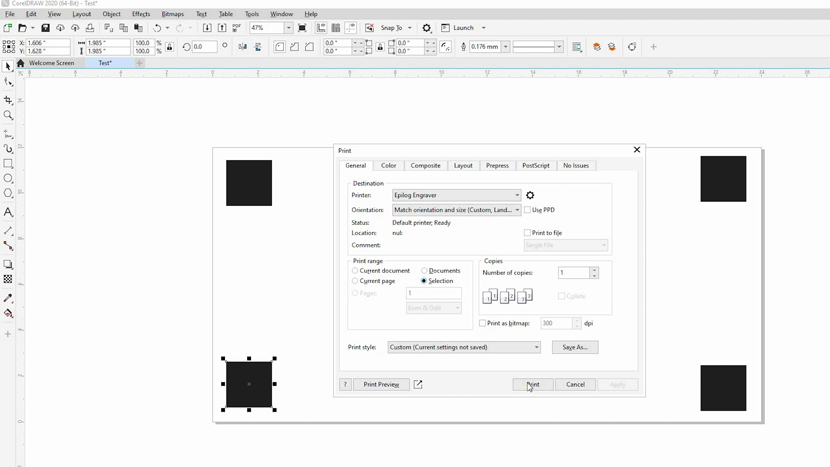Check the Print to file option
Image resolution: width=830 pixels, height=467 pixels.
(528, 233)
